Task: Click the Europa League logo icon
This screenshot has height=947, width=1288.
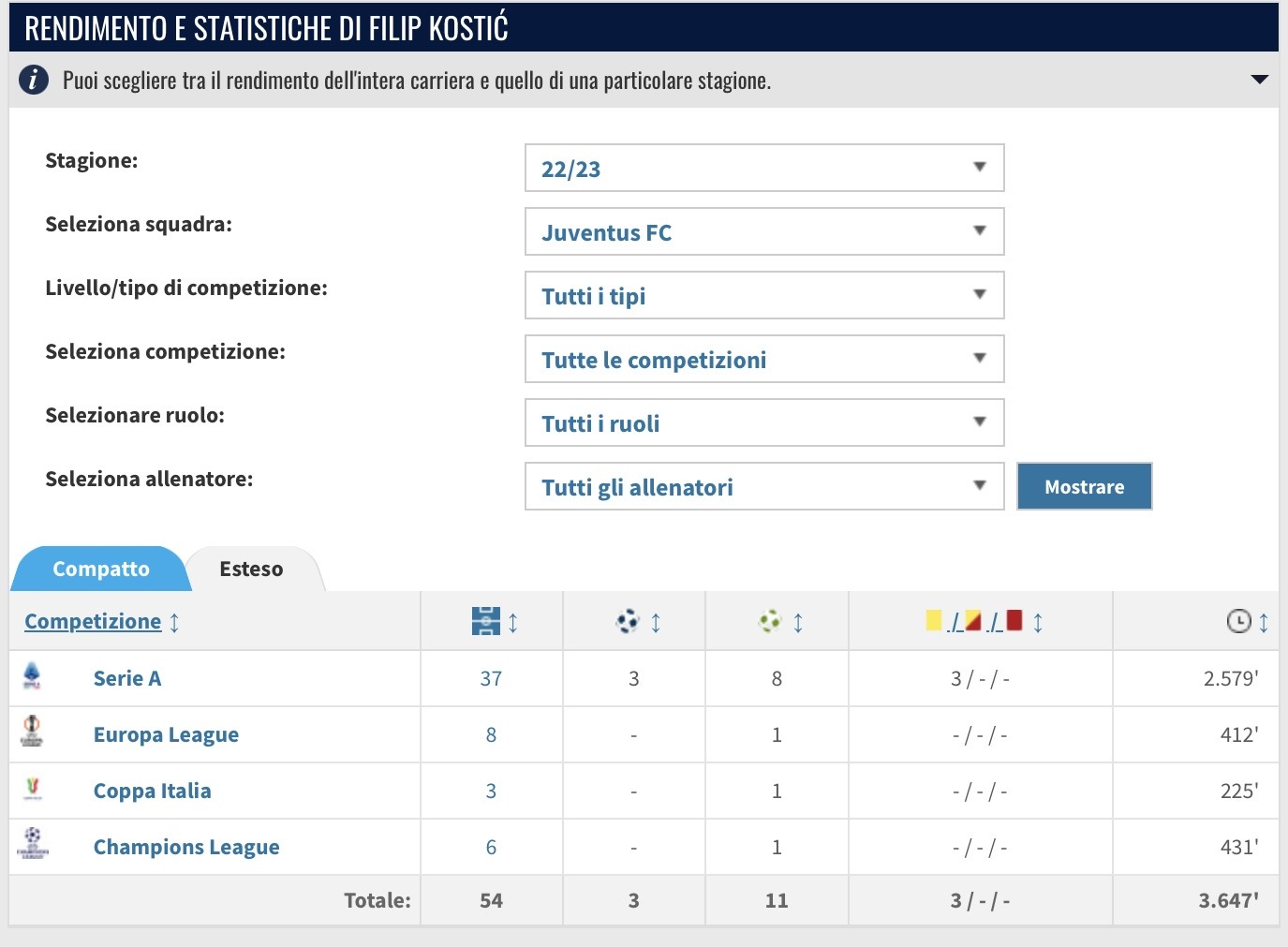Action: [32, 732]
